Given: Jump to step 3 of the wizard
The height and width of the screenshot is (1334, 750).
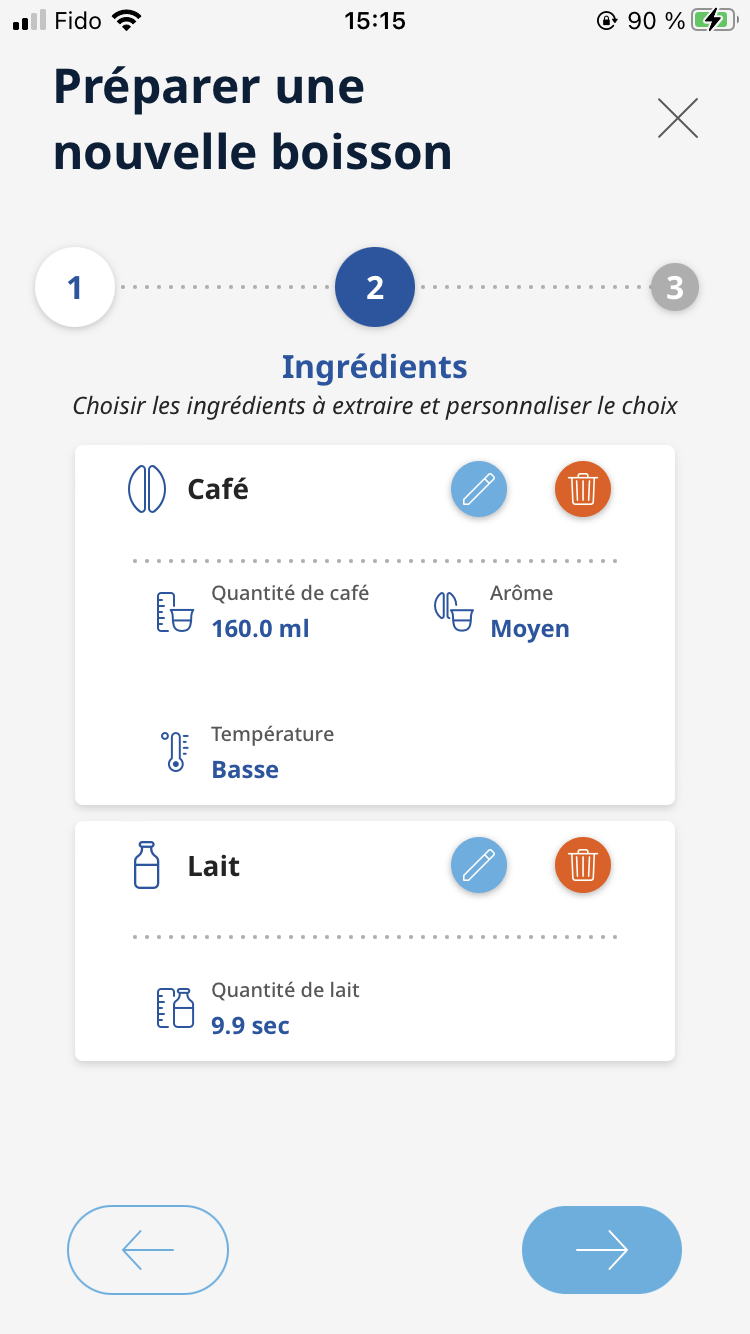Looking at the screenshot, I should tap(675, 288).
